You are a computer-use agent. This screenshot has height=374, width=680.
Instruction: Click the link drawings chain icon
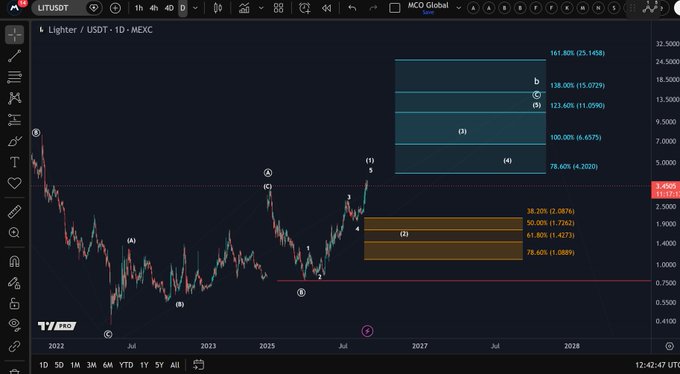14,346
